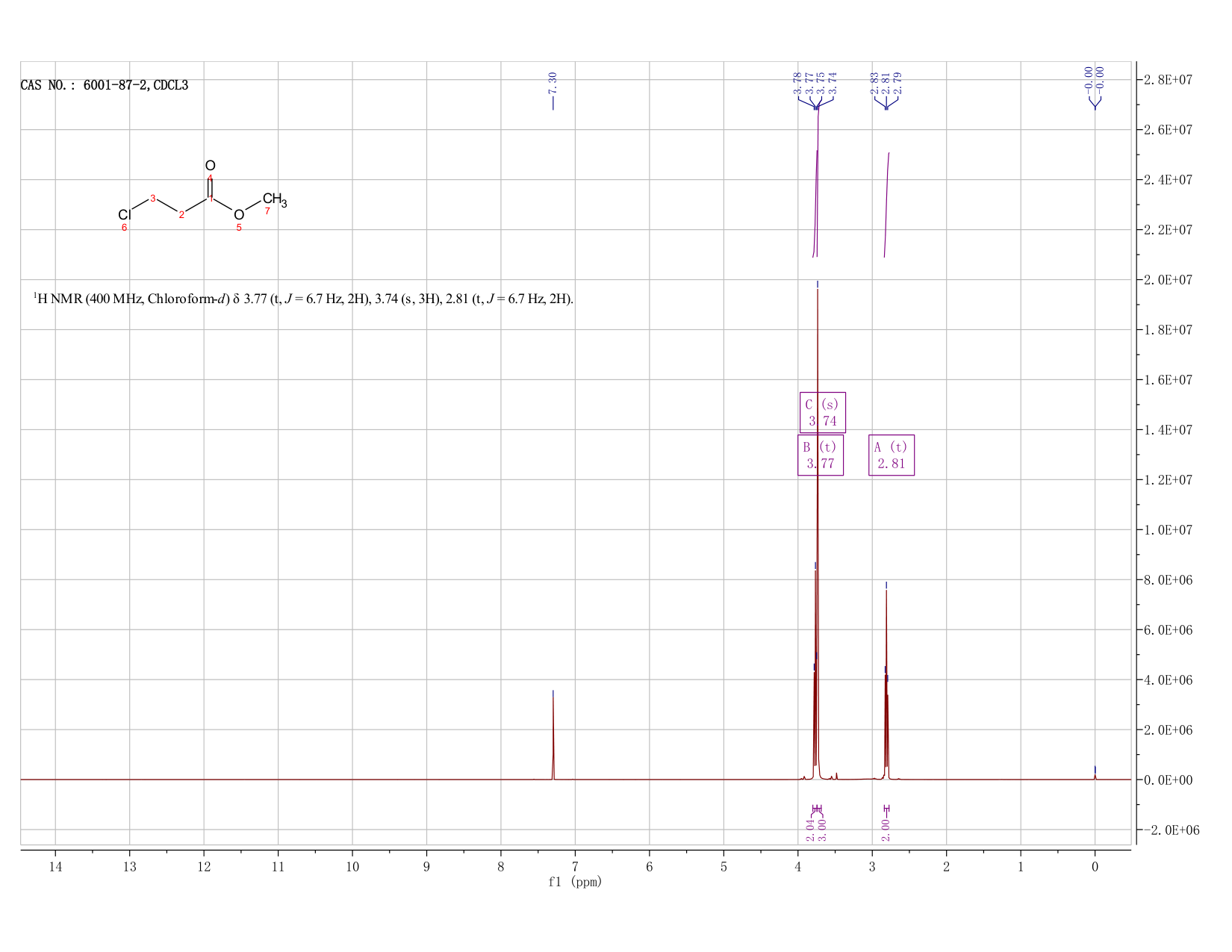Click the ester O atom numbered 5
1232x952 pixels.
(x=239, y=215)
